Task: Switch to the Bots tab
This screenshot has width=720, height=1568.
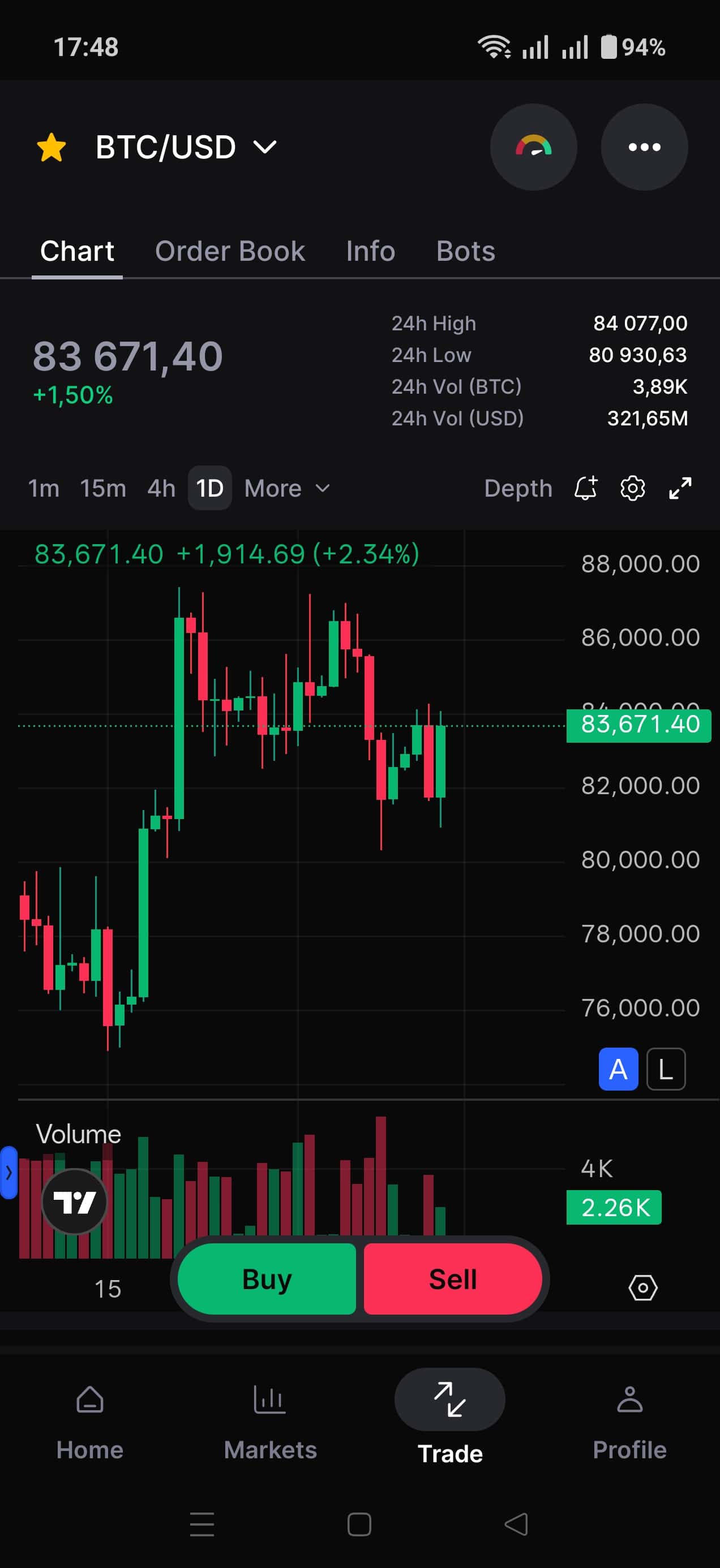Action: 465,251
